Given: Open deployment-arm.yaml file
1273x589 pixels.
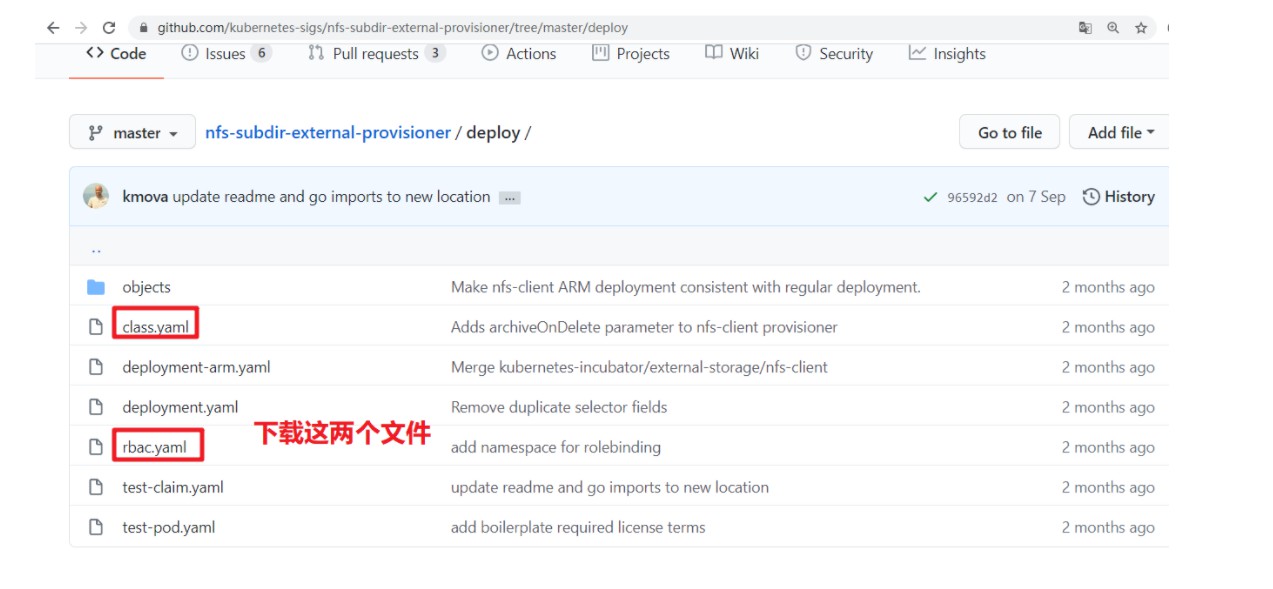Looking at the screenshot, I should pyautogui.click(x=197, y=367).
